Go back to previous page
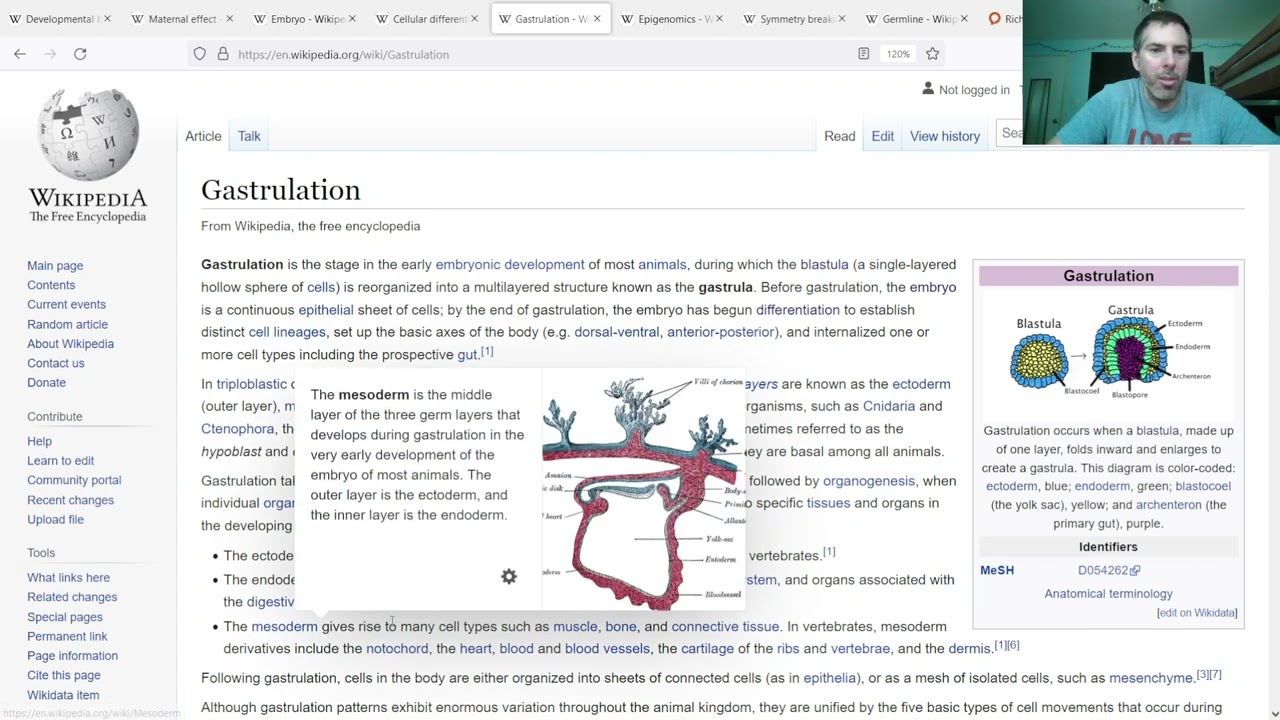Viewport: 1280px width, 720px height. tap(20, 54)
